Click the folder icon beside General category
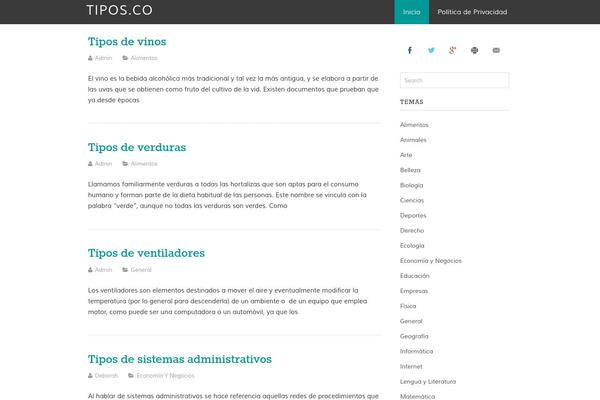The width and height of the screenshot is (600, 400). pyautogui.click(x=125, y=270)
